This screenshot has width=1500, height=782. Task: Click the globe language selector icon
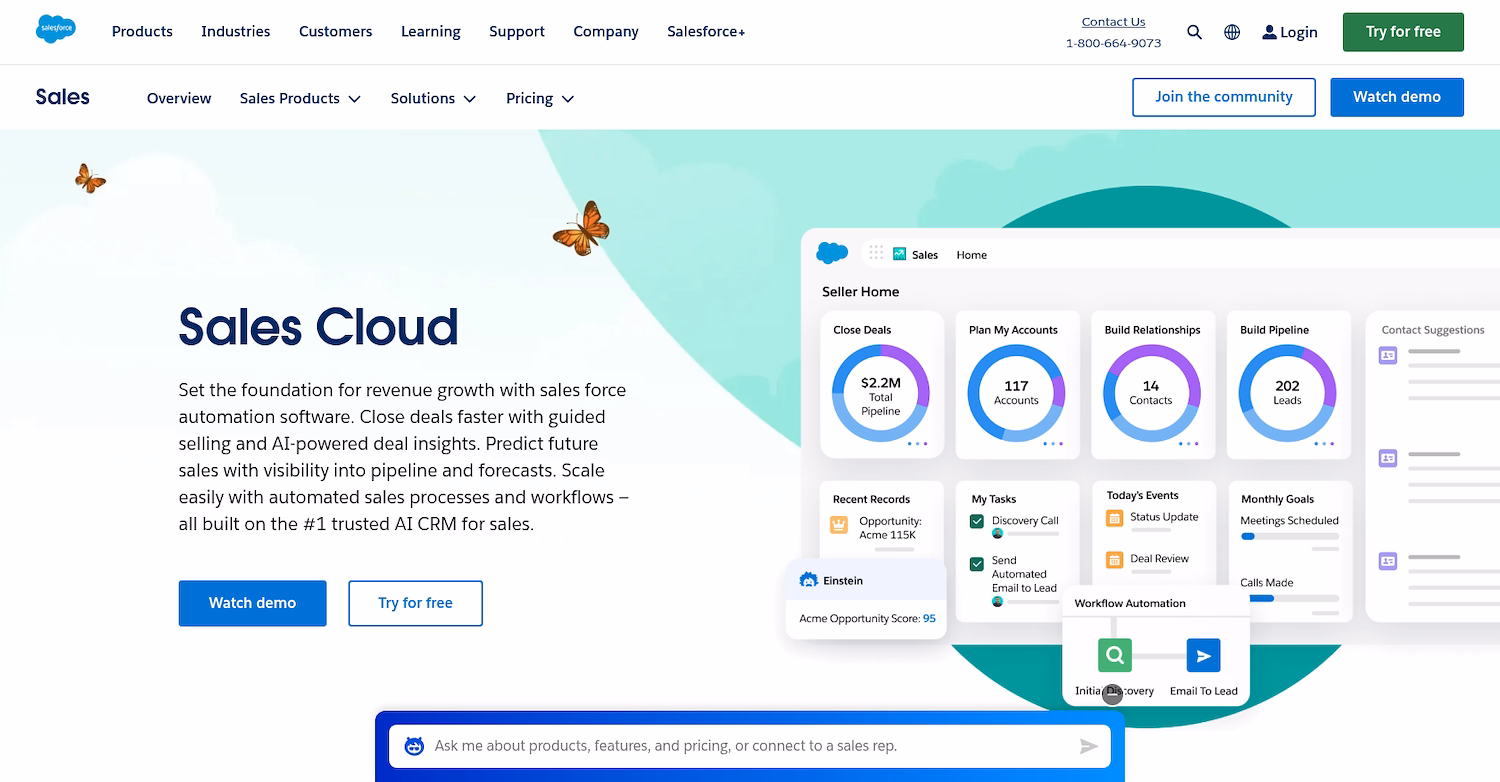tap(1231, 32)
